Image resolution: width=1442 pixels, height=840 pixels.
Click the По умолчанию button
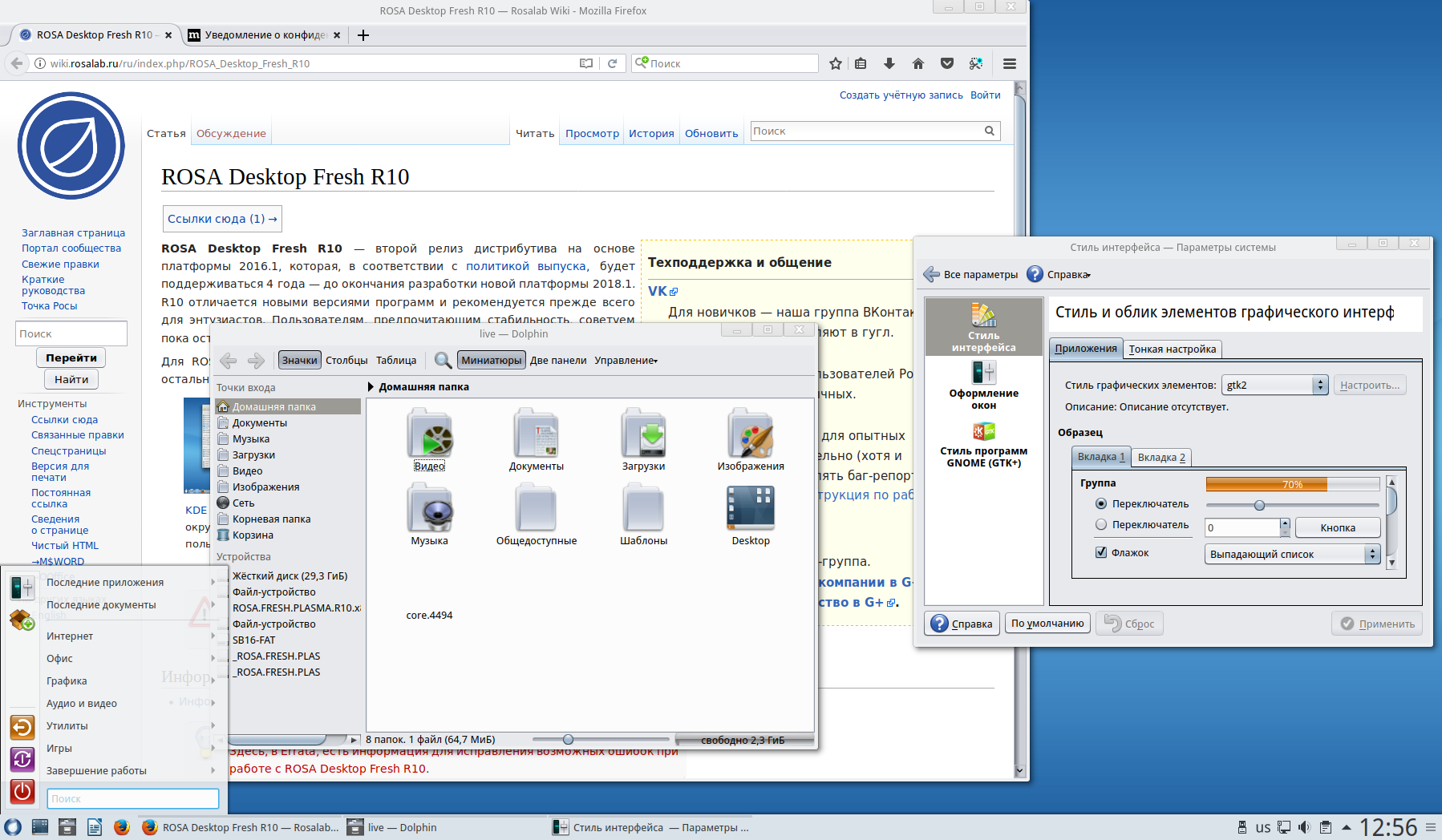coord(1047,624)
